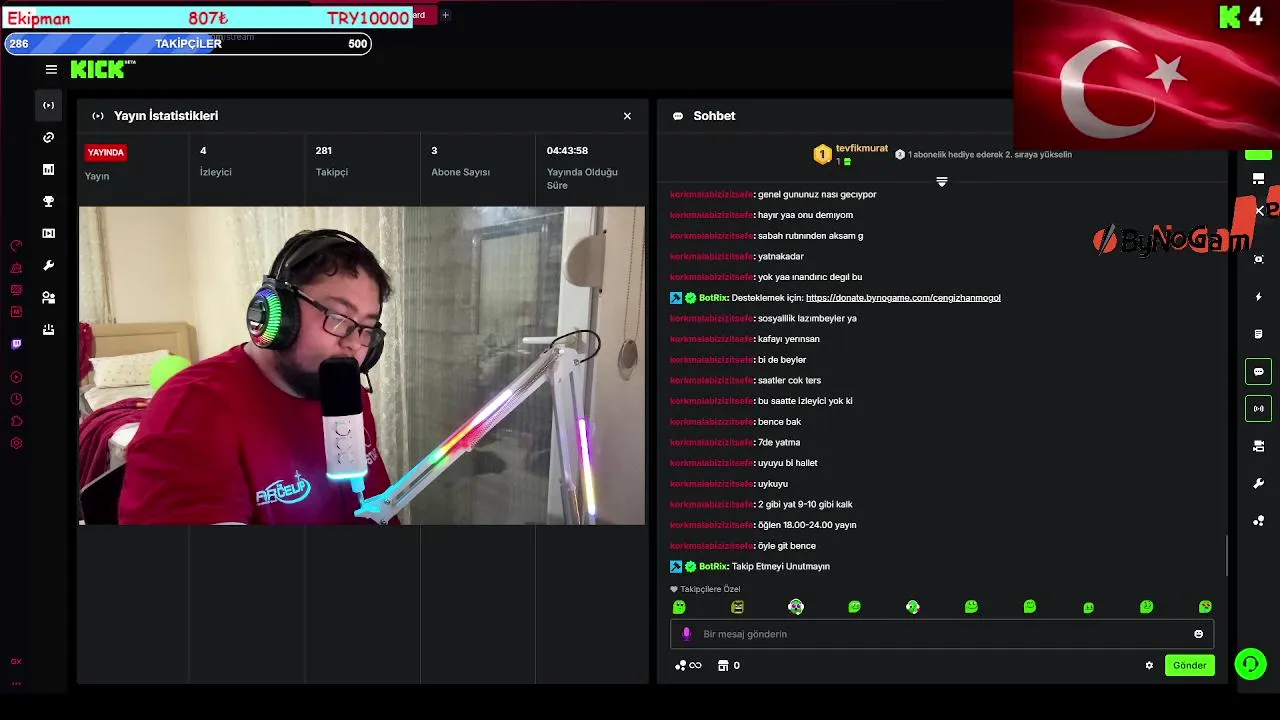1280x720 pixels.
Task: Click the scan/focus icon in right sidebar
Action: click(1259, 259)
